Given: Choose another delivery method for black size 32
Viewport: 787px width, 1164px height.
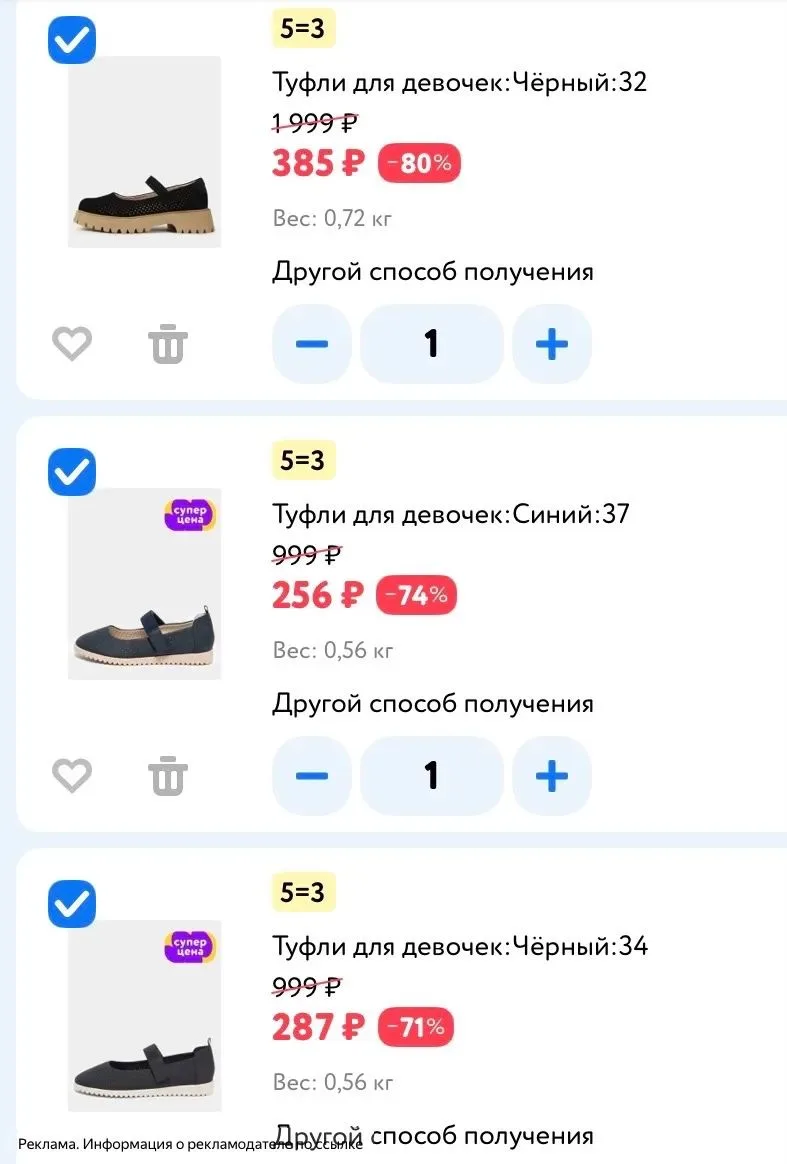Looking at the screenshot, I should (x=433, y=272).
